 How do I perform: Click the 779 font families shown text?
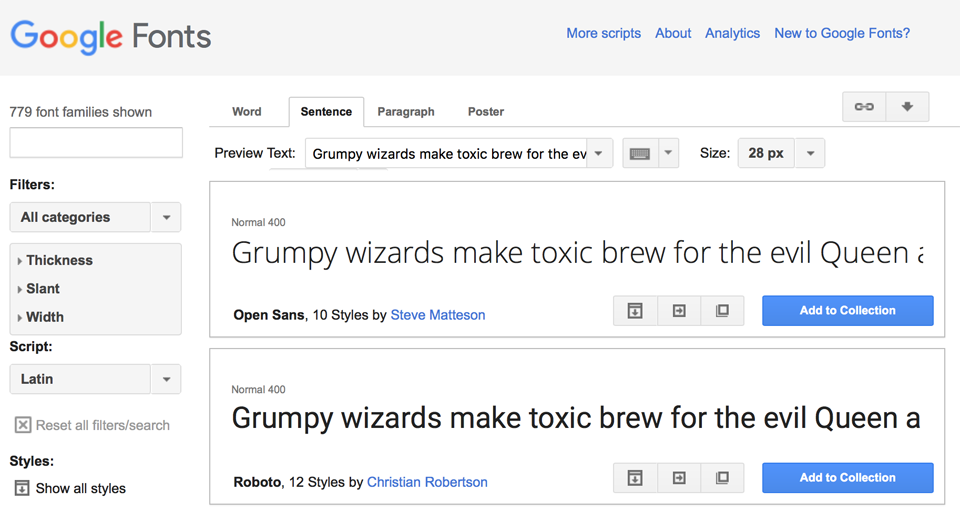(81, 112)
